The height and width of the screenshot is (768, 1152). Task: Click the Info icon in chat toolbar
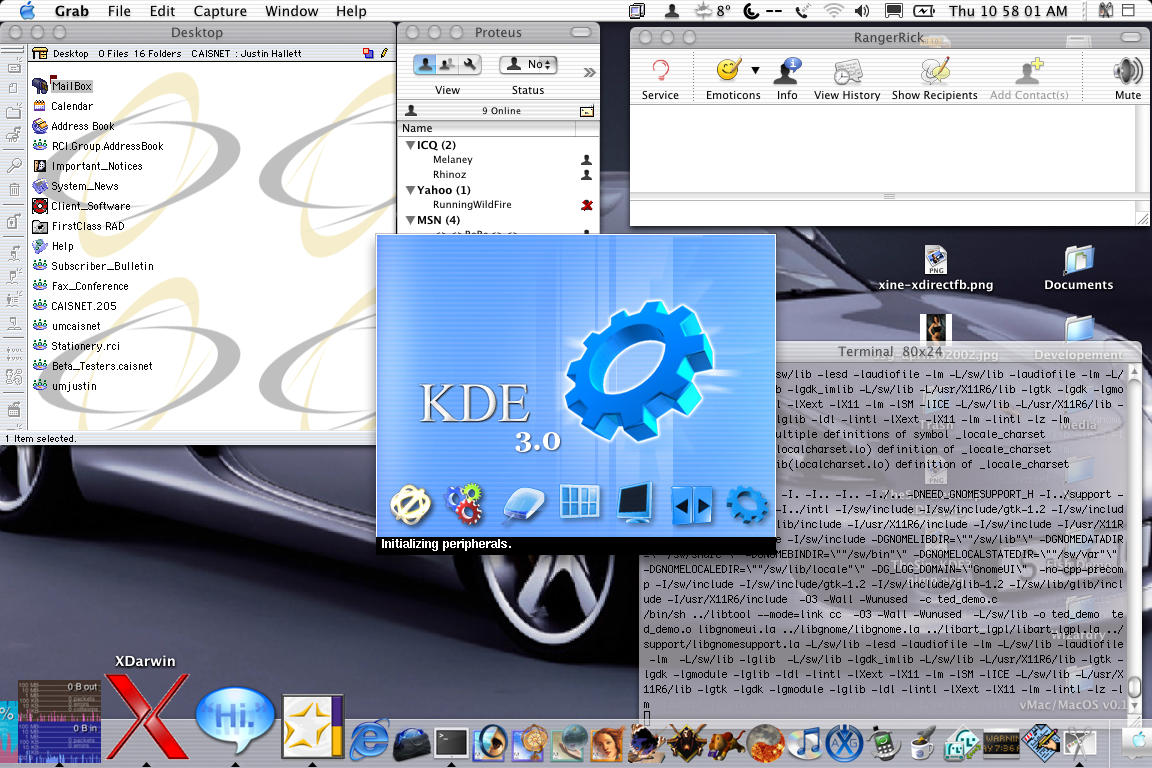tap(787, 79)
